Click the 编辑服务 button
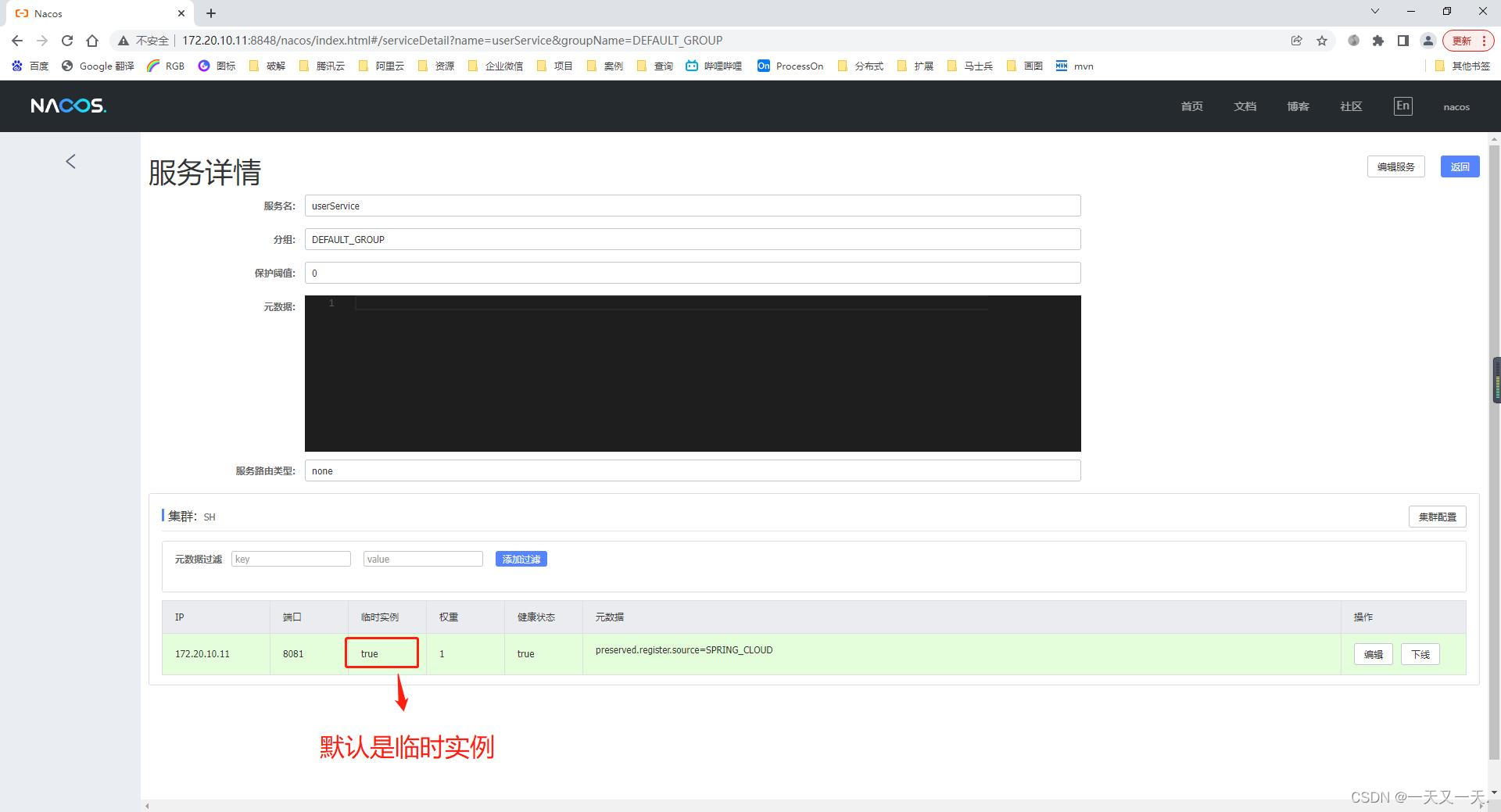This screenshot has height=812, width=1501. [x=1395, y=166]
